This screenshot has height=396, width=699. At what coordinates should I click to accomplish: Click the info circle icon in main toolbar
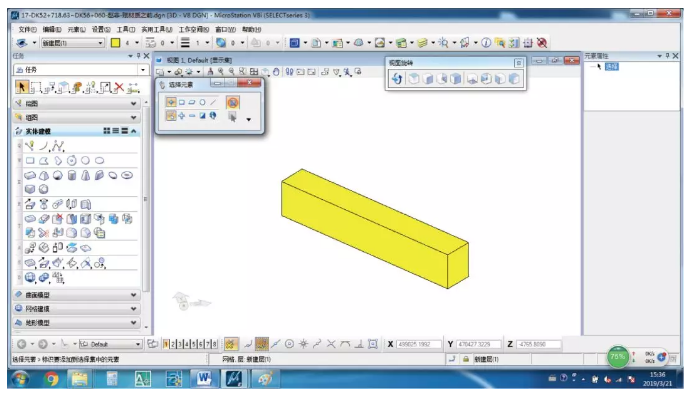[x=486, y=43]
